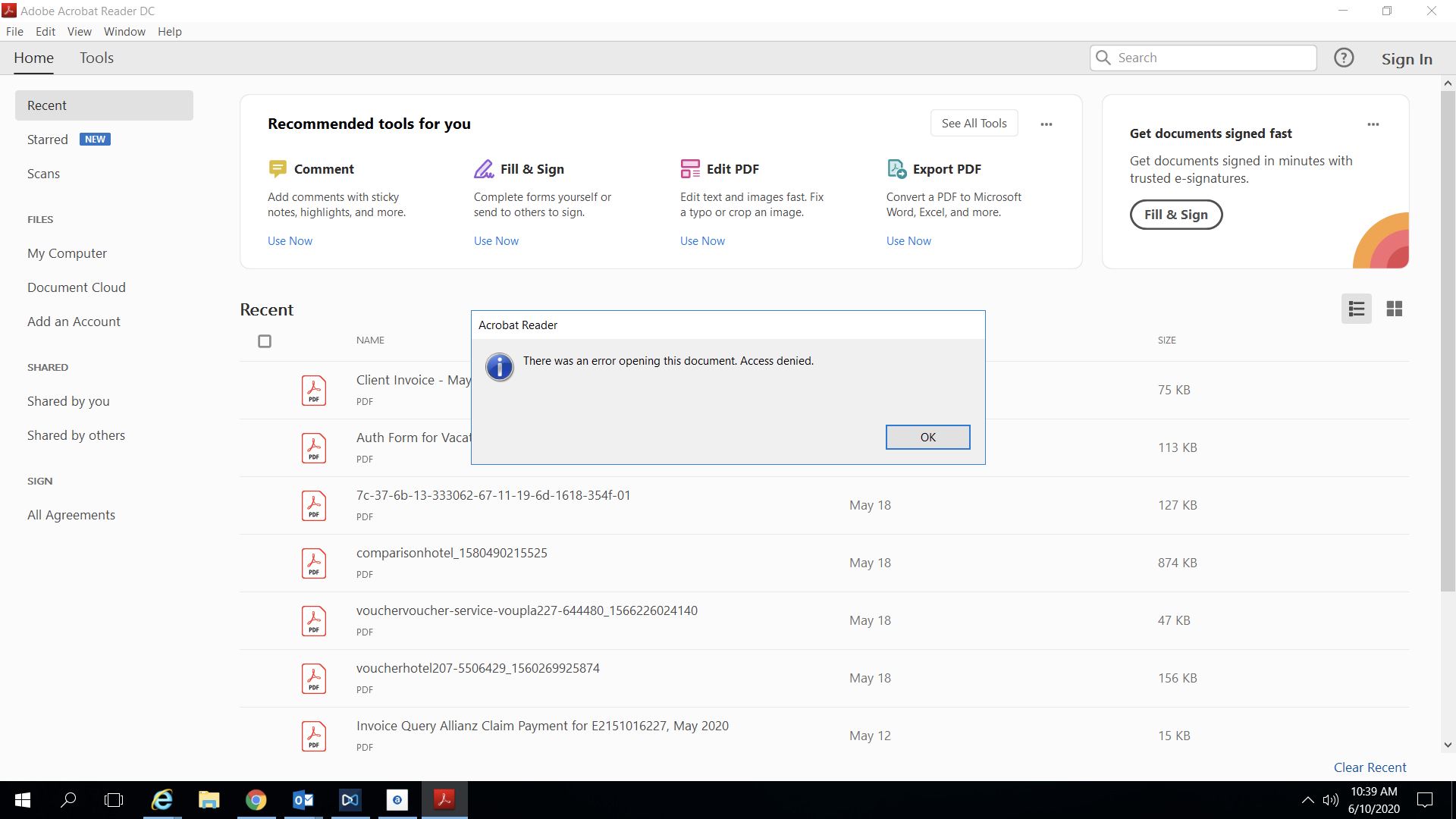Viewport: 1456px width, 819px height.
Task: Click Add an Account
Action: [x=74, y=322]
